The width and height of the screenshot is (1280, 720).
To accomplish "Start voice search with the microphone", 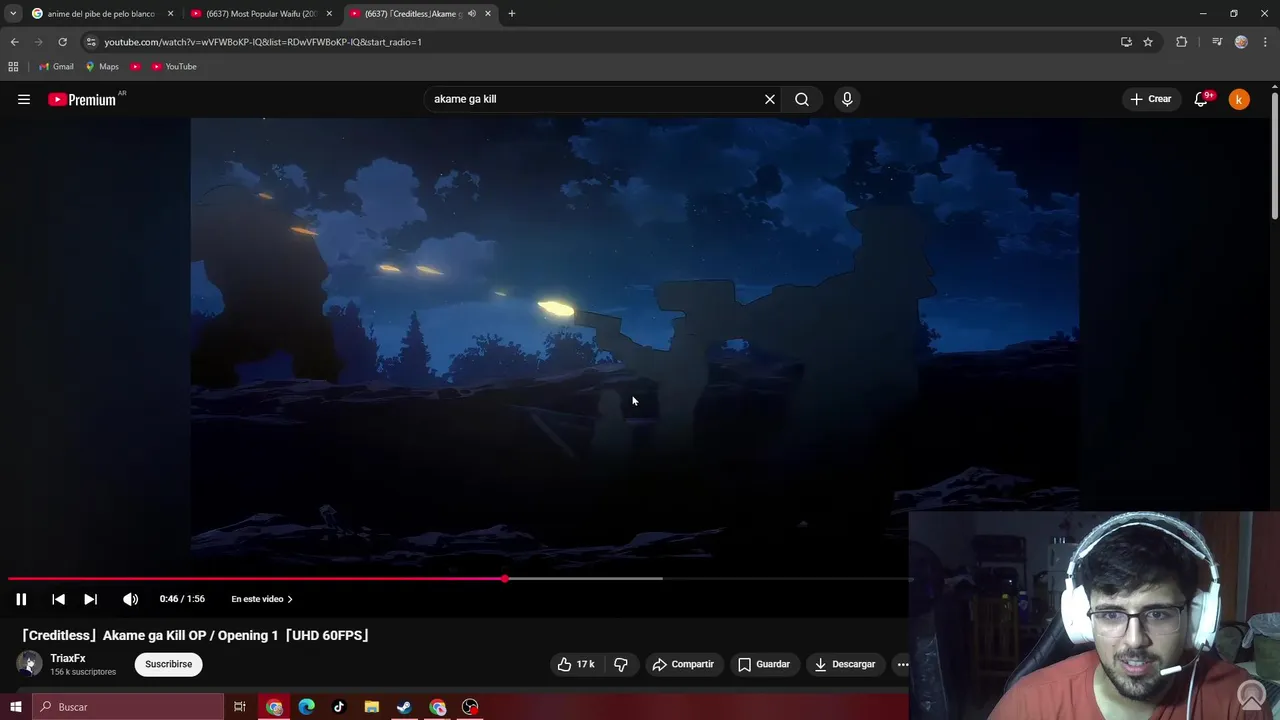I will point(847,99).
